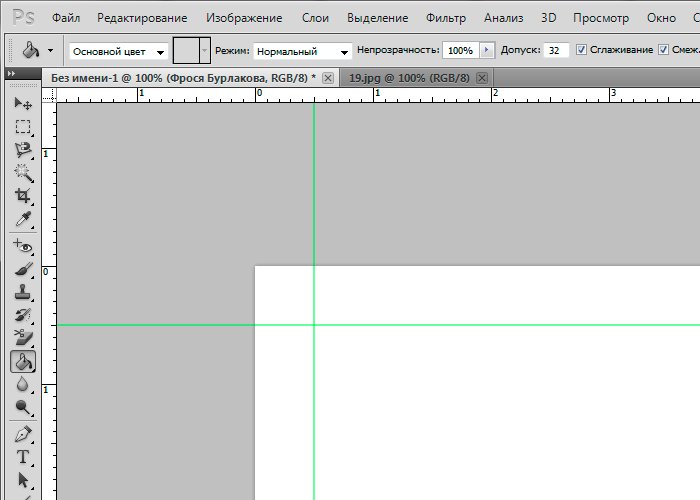Select the Magic Wand tool
Image resolution: width=700 pixels, height=500 pixels.
(23, 173)
